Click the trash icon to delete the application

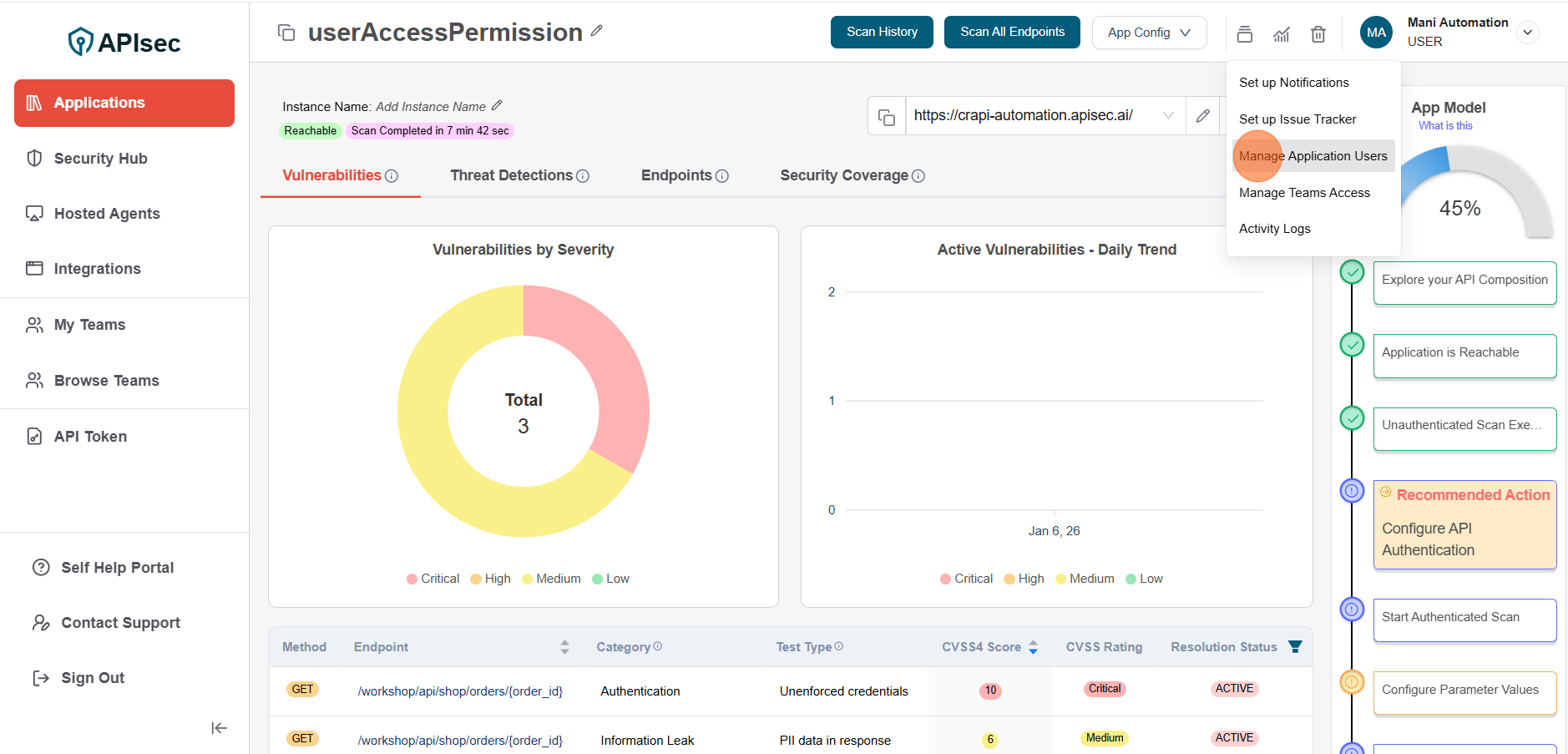(x=1318, y=34)
